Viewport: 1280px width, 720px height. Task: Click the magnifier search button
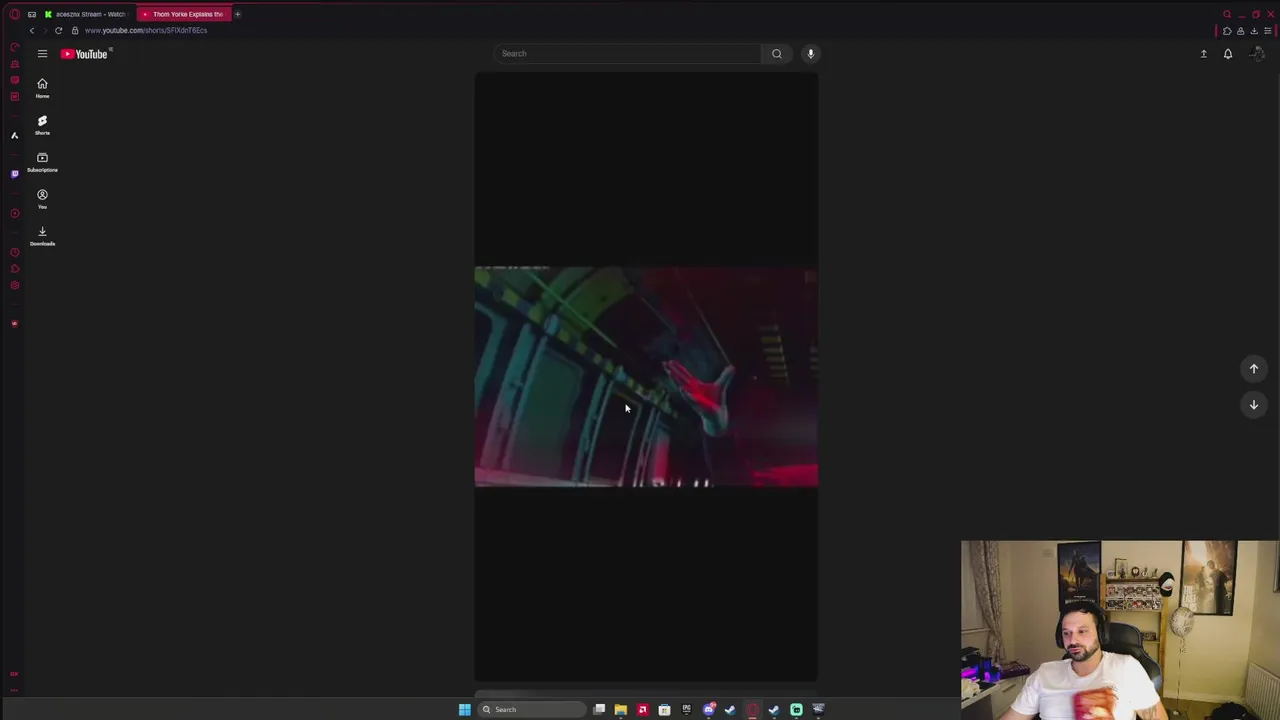(x=777, y=54)
